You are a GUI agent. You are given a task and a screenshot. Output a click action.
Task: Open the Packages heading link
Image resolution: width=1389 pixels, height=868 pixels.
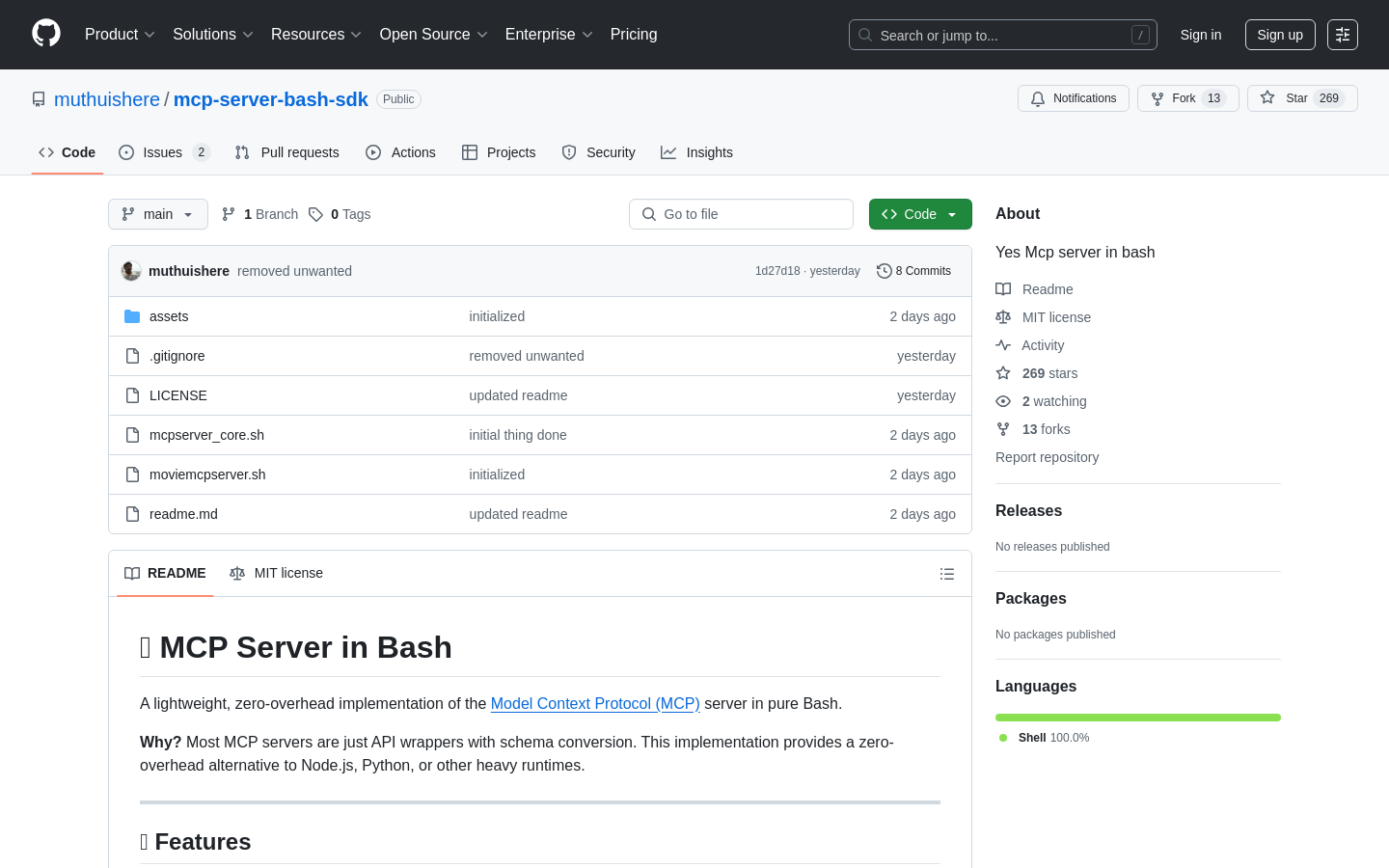tap(1030, 599)
